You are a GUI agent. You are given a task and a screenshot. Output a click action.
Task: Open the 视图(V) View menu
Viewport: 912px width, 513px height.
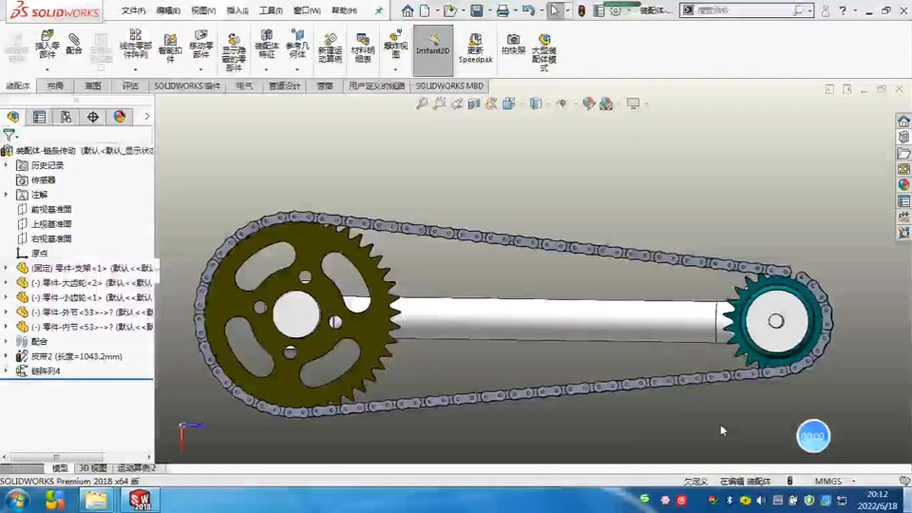(x=203, y=10)
